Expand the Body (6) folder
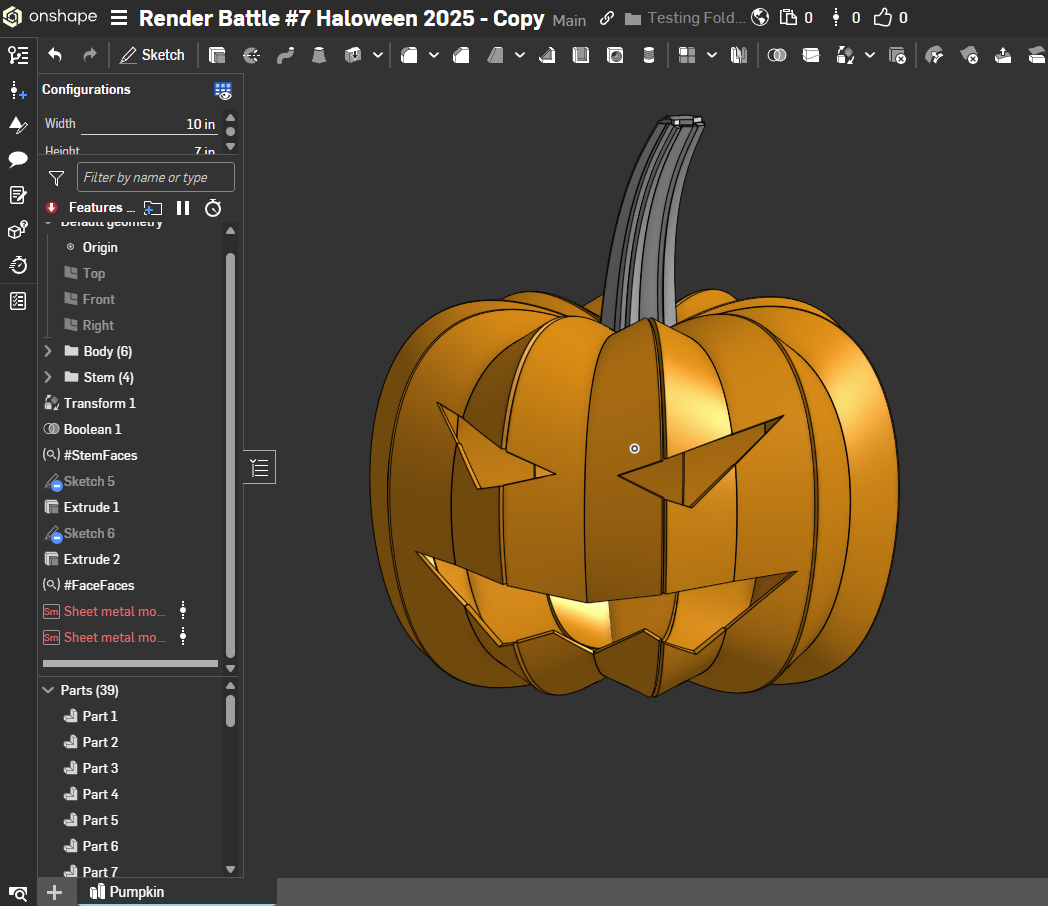Screen dimensions: 1048x906 [x=48, y=351]
